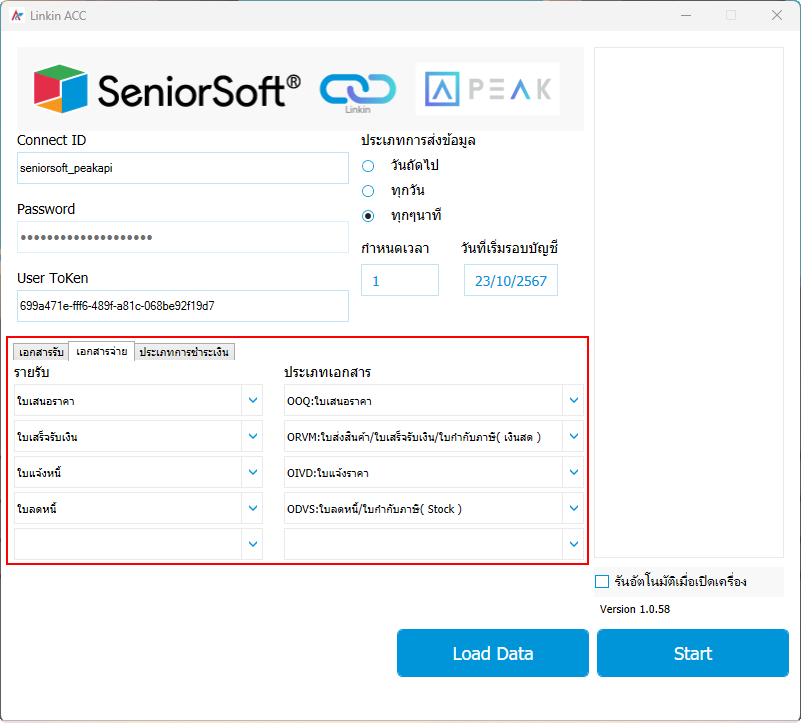Open the ใบลดหนี้ dropdown arrow
Image resolution: width=801 pixels, height=723 pixels.
[252, 508]
